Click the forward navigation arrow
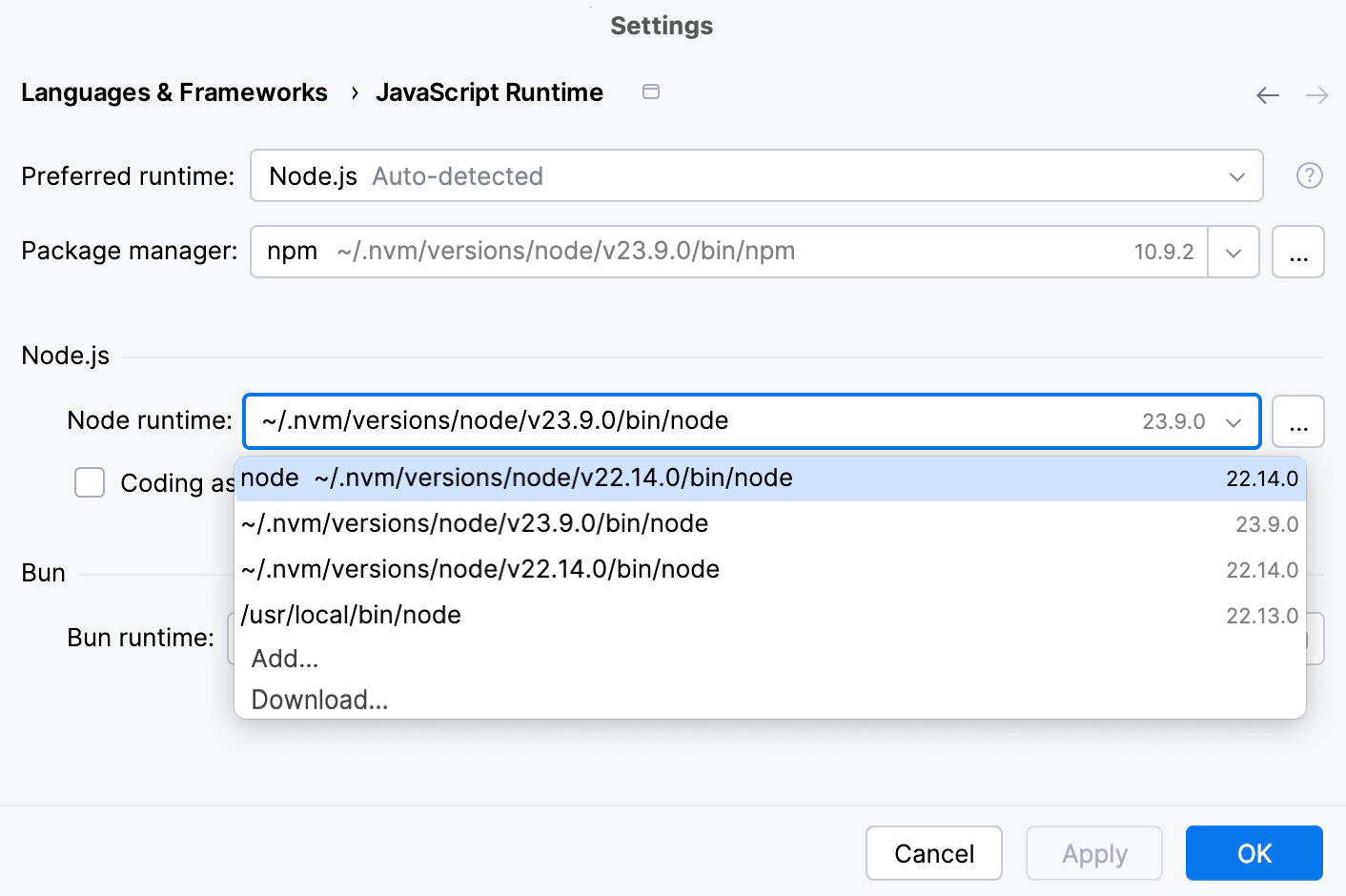Image resolution: width=1346 pixels, height=896 pixels. click(1316, 94)
